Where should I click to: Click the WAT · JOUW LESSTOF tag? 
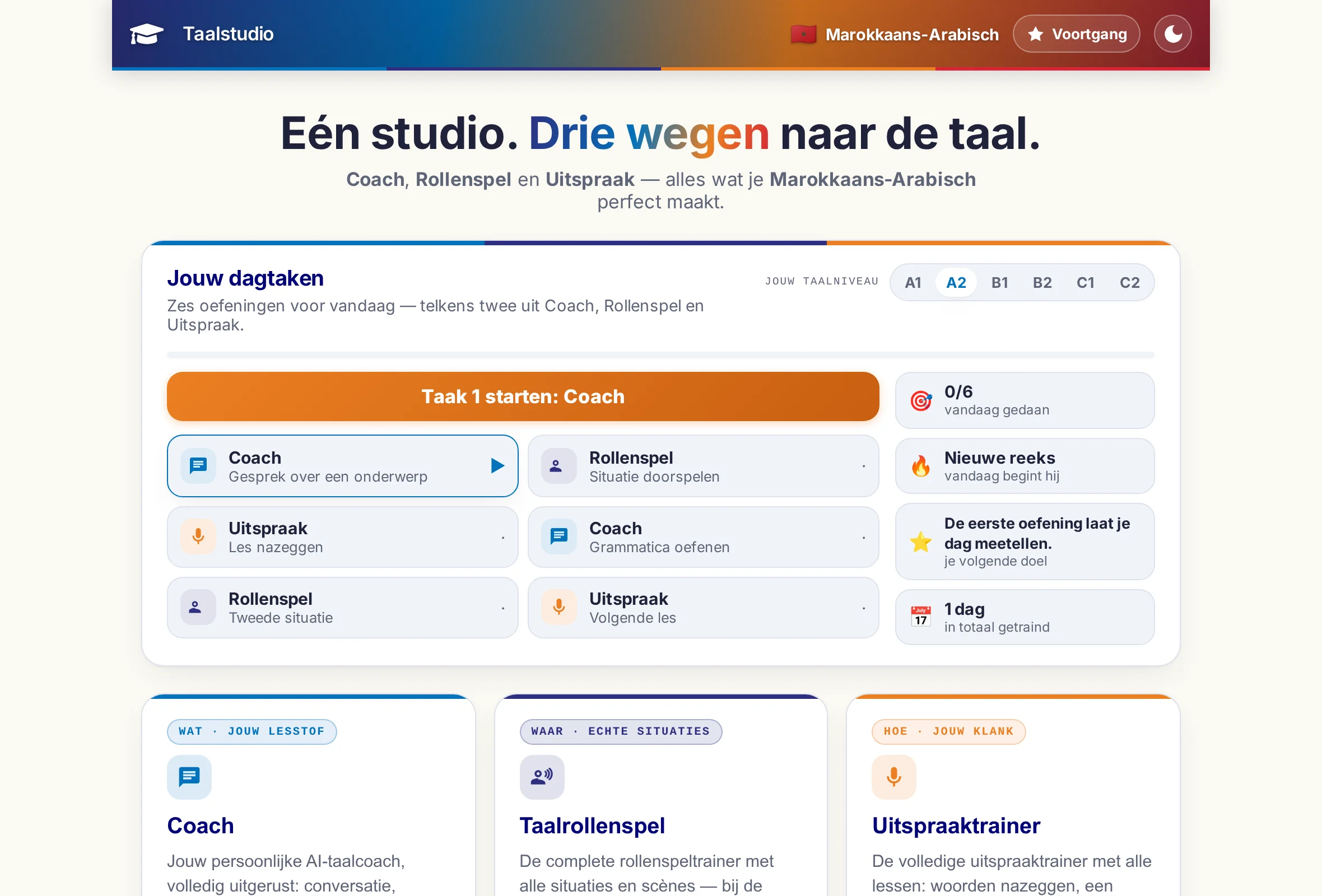coord(252,732)
